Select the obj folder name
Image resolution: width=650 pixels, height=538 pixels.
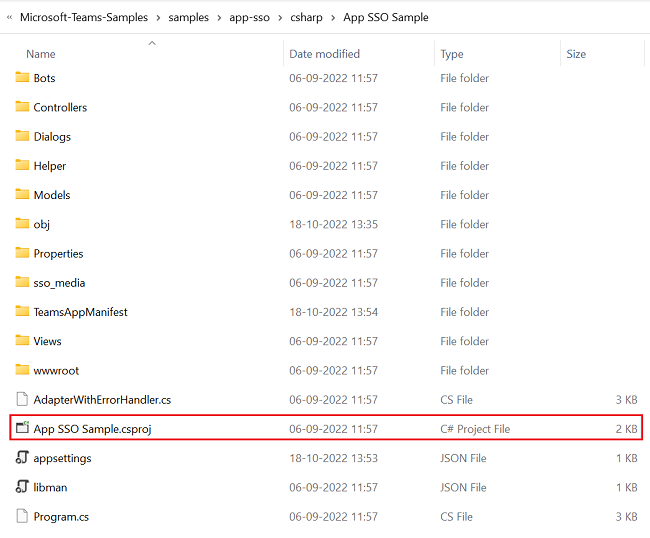tap(41, 224)
